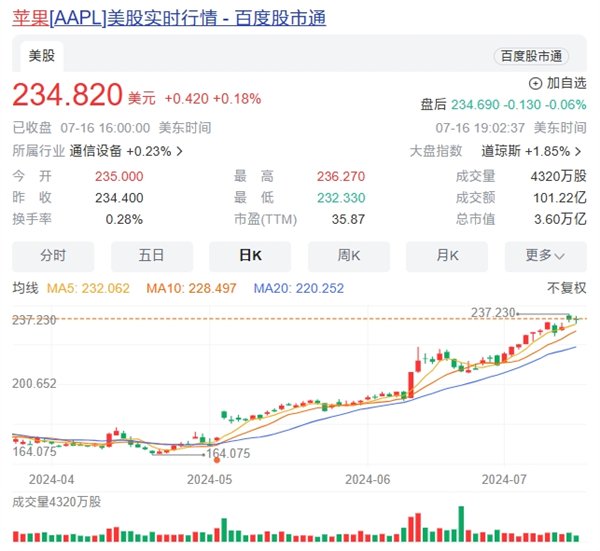Image resolution: width=600 pixels, height=551 pixels.
Task: Click the plus icon beside 加自选
Action: coord(535,83)
